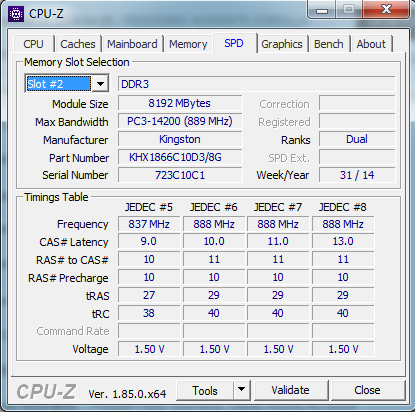Viewport: 415px width, 412px height.
Task: Select the CAS# Latency 10.0 cell
Action: 214,241
